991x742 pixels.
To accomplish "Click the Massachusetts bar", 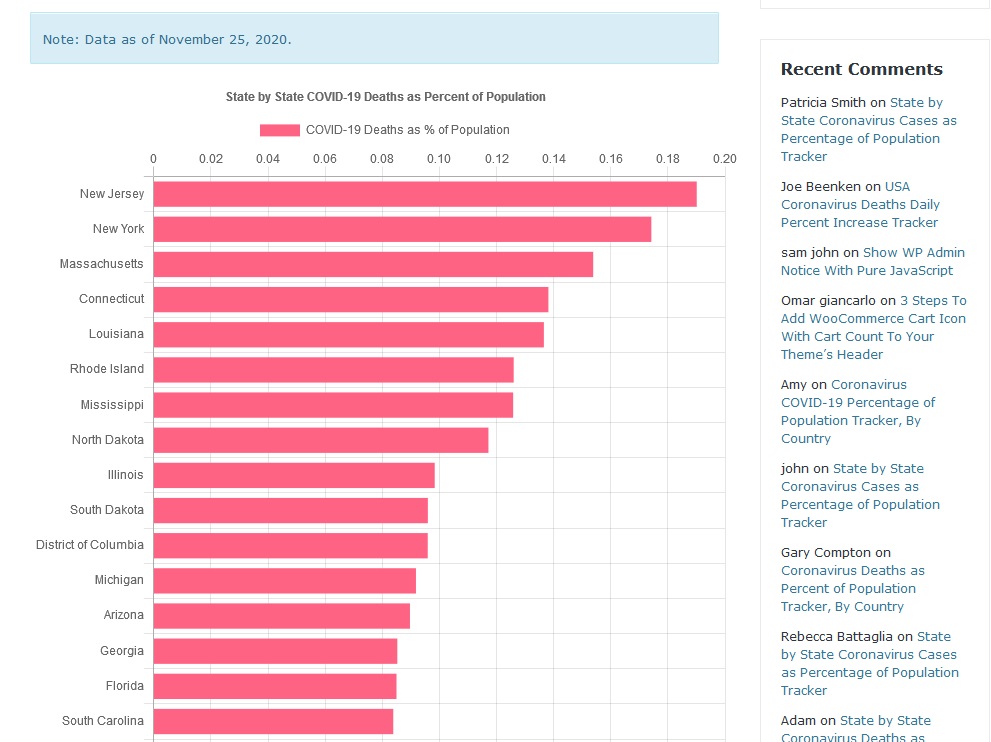I will [374, 264].
